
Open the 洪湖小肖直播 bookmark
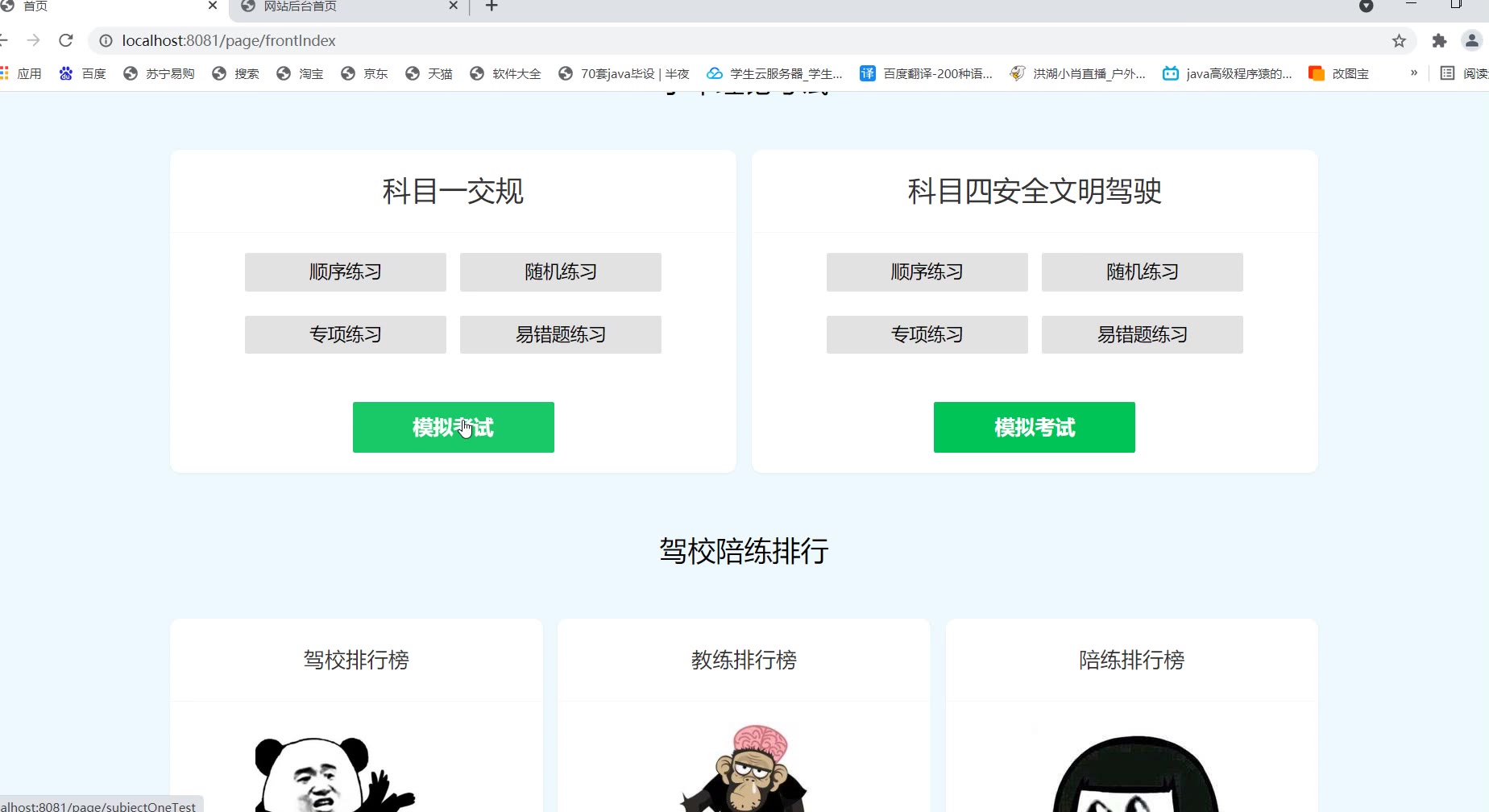click(1077, 73)
